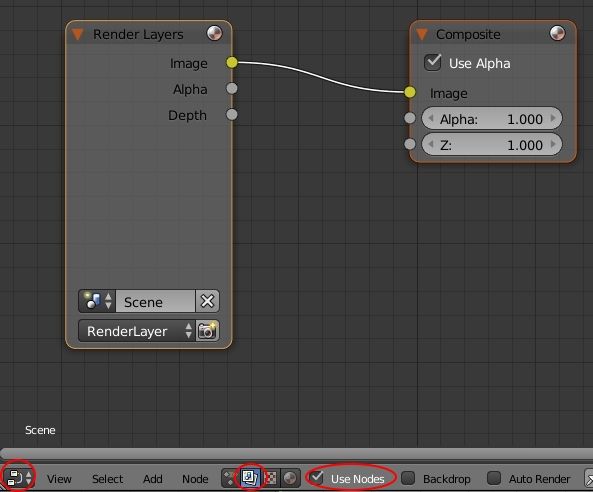This screenshot has height=492, width=593.
Task: Open the View menu
Action: pos(59,479)
